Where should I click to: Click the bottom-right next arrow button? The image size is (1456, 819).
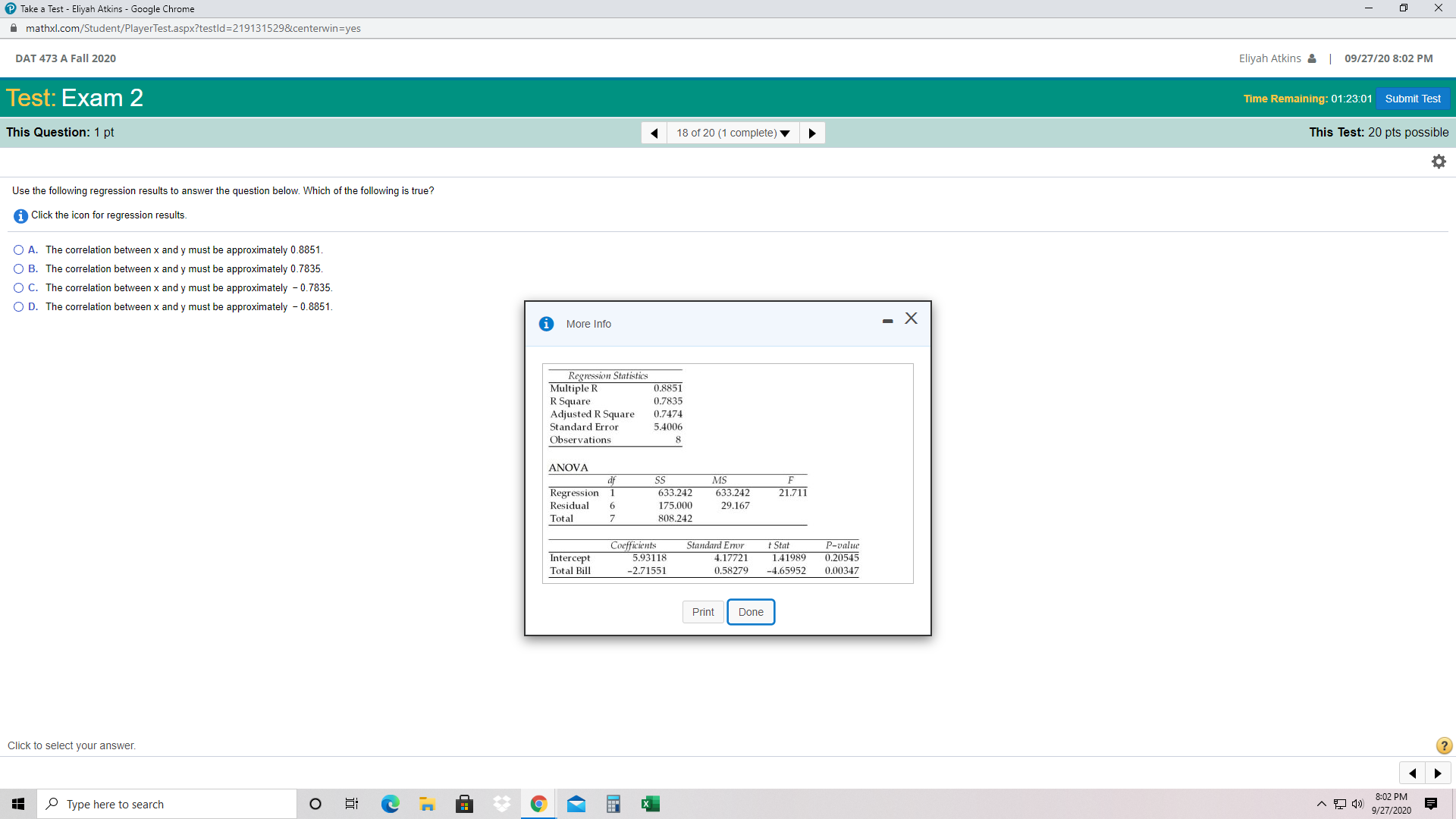point(1438,773)
